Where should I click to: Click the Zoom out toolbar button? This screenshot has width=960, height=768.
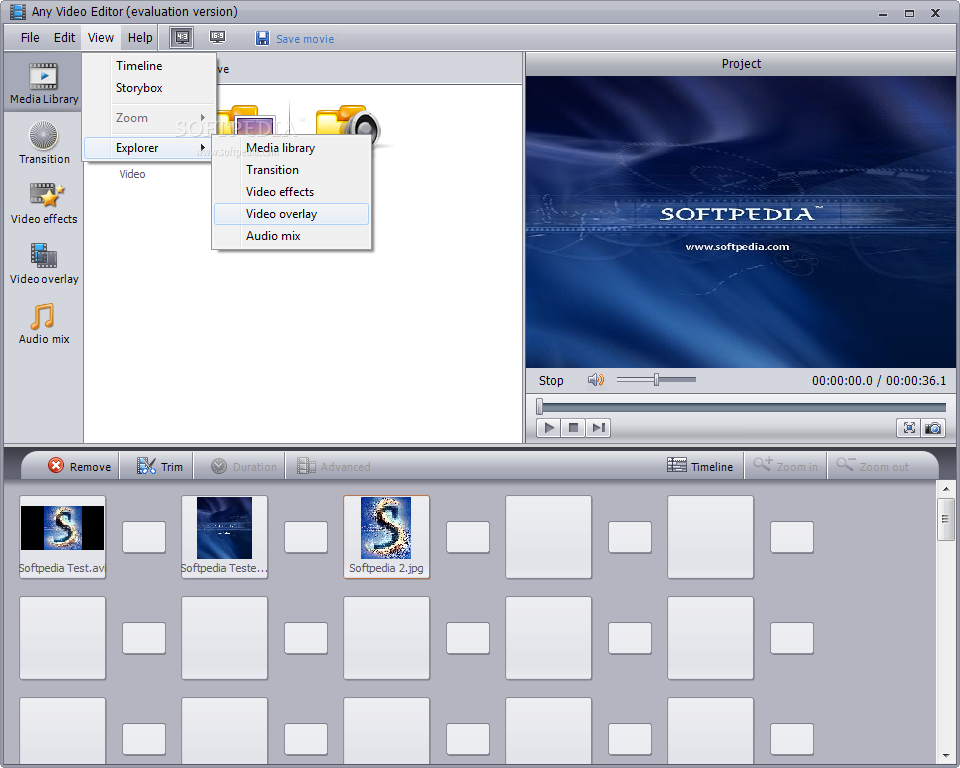873,467
